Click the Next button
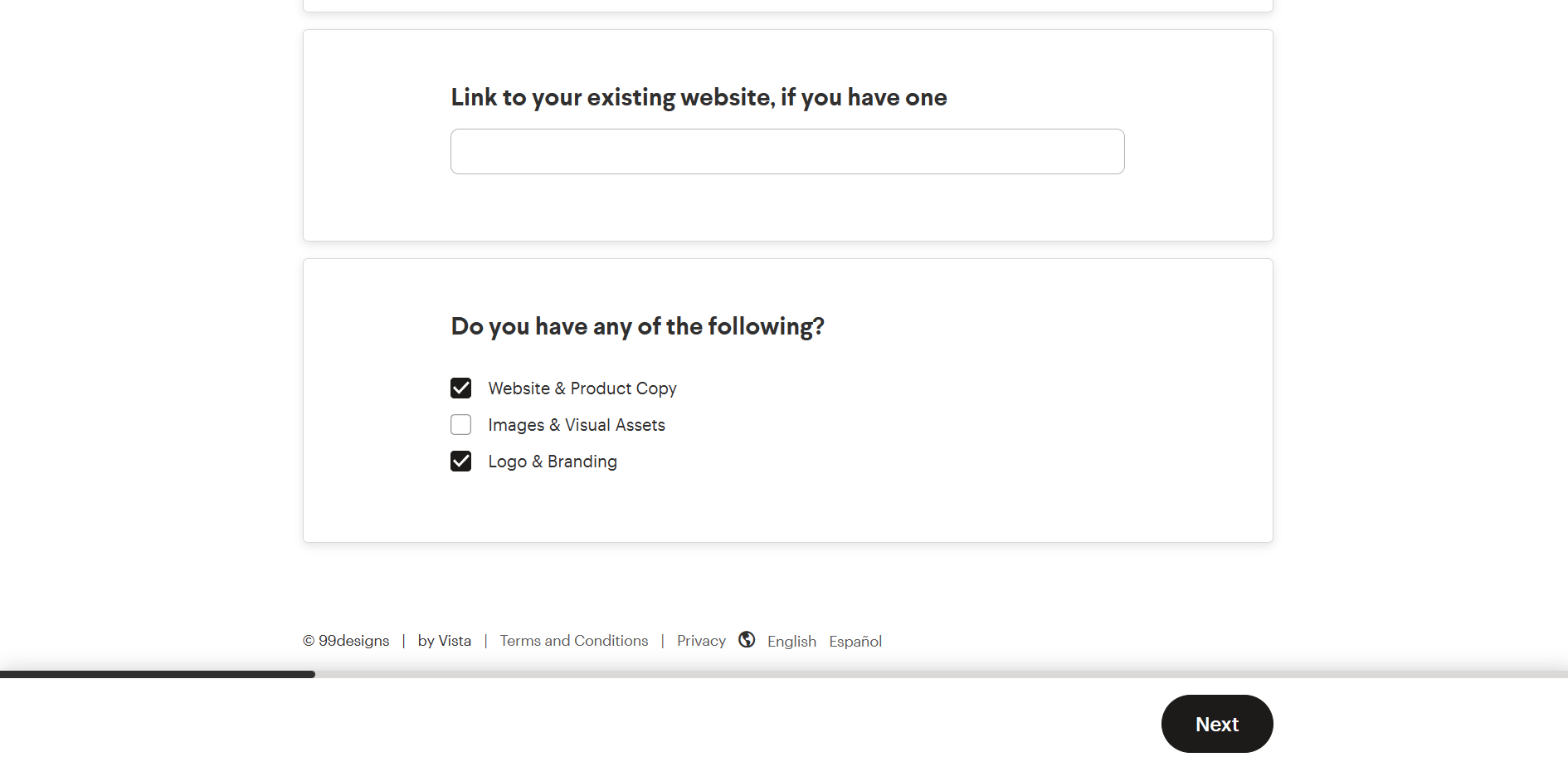The width and height of the screenshot is (1568, 762). (1217, 724)
